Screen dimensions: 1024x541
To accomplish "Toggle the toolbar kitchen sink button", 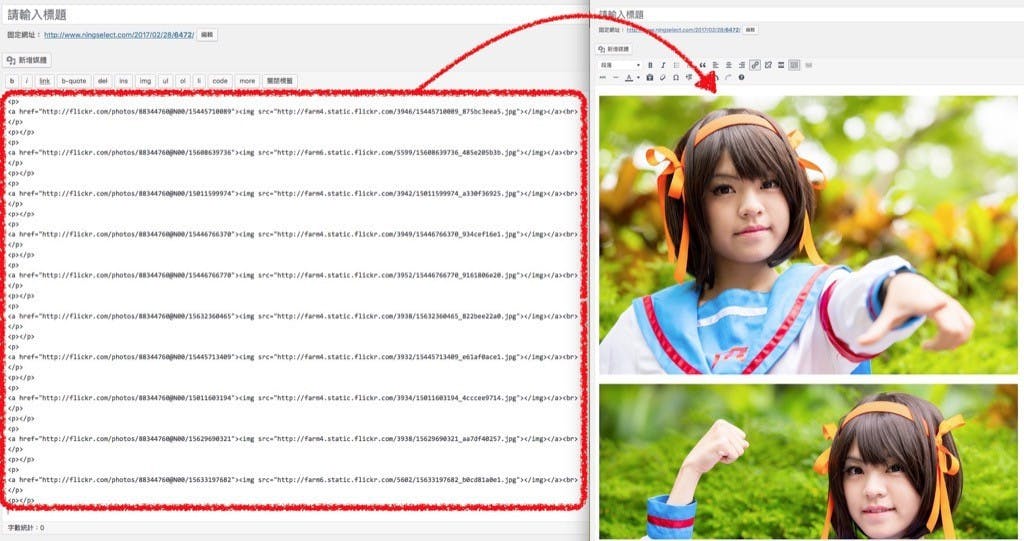I will click(794, 65).
